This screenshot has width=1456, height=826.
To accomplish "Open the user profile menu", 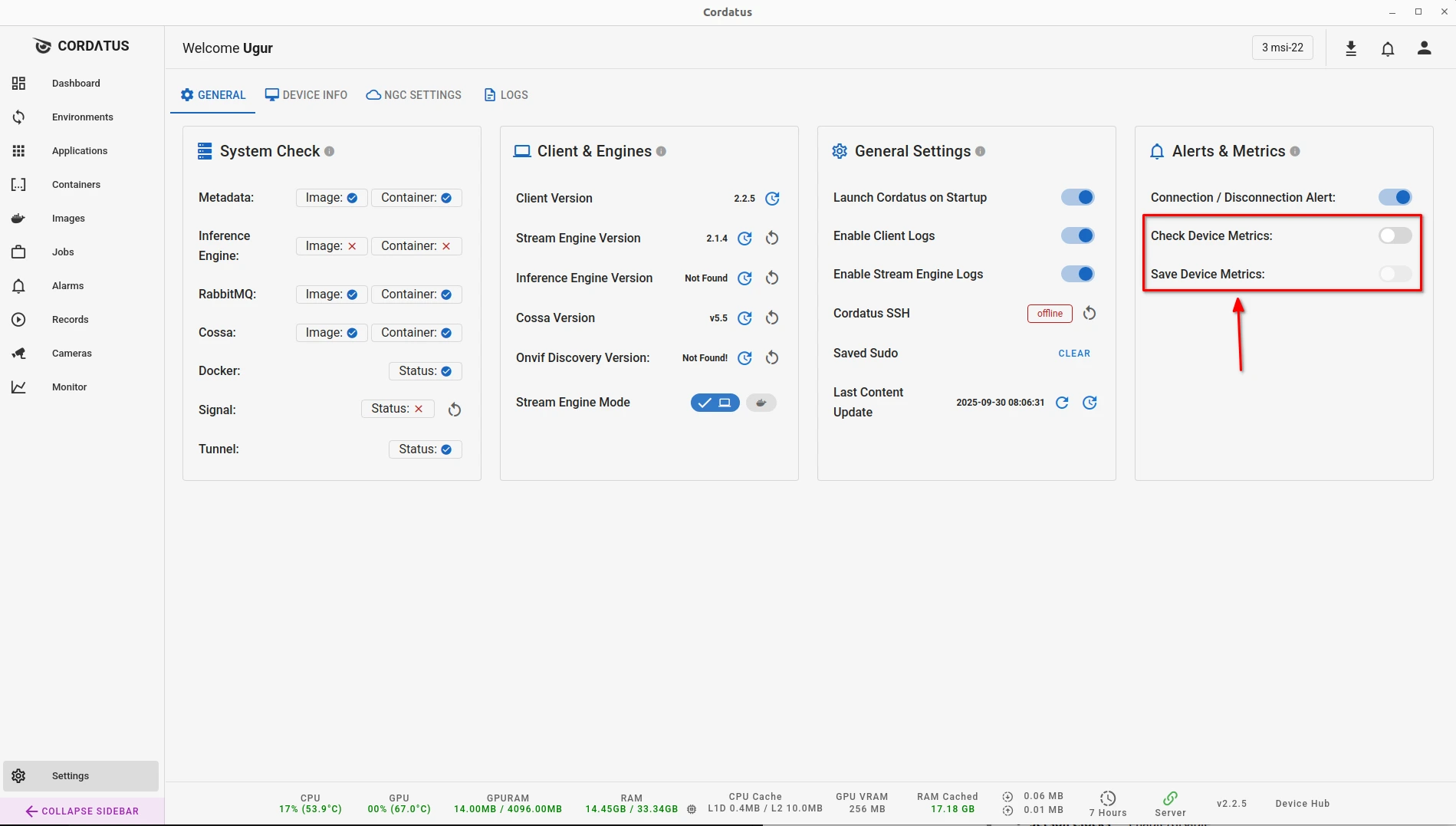I will [x=1424, y=48].
